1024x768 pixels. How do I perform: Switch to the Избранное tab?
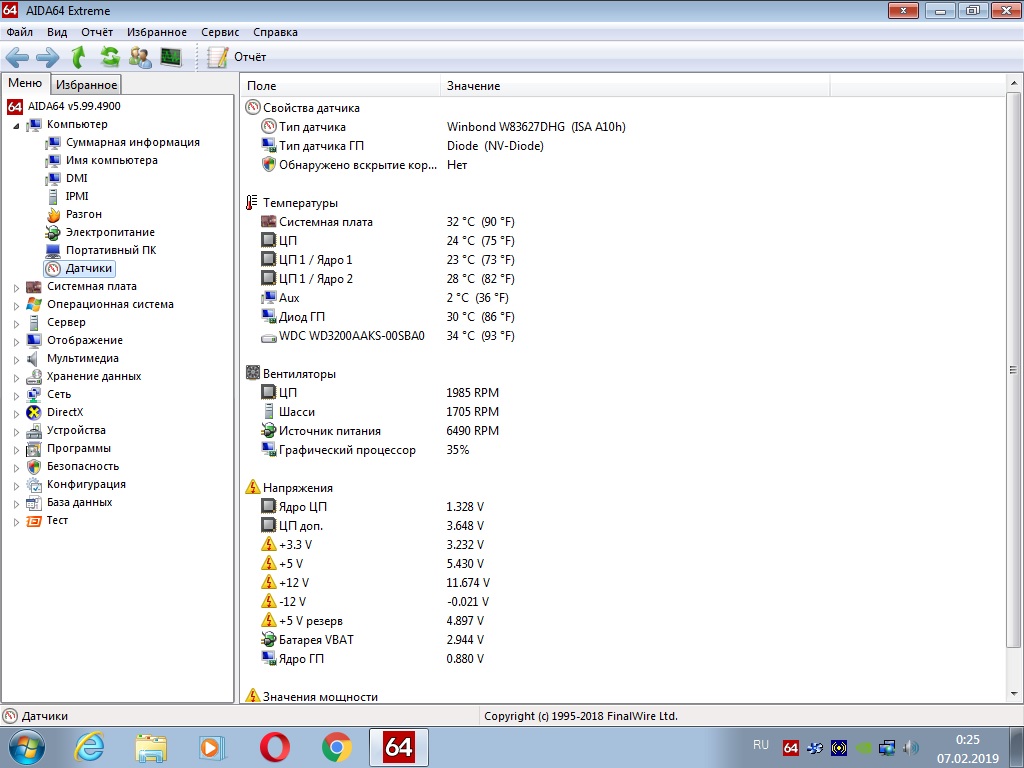click(87, 85)
